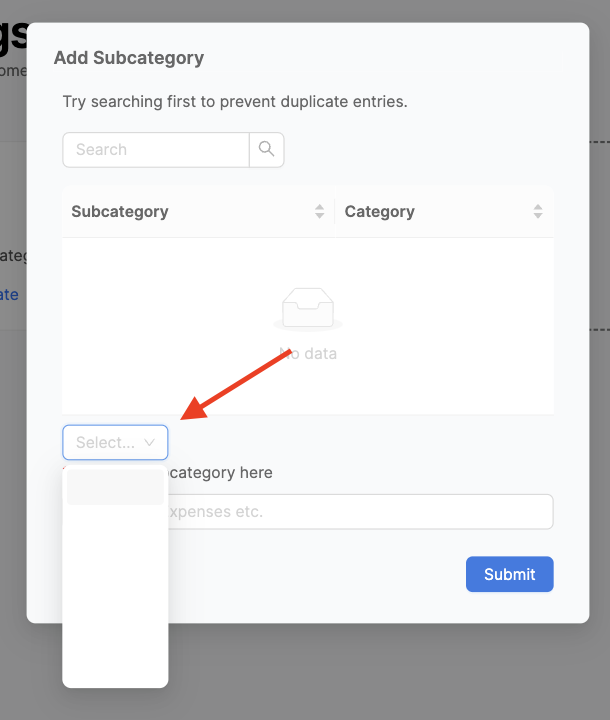Focus the subcategory name input with expenses placeholder
The image size is (610, 720).
(x=360, y=512)
